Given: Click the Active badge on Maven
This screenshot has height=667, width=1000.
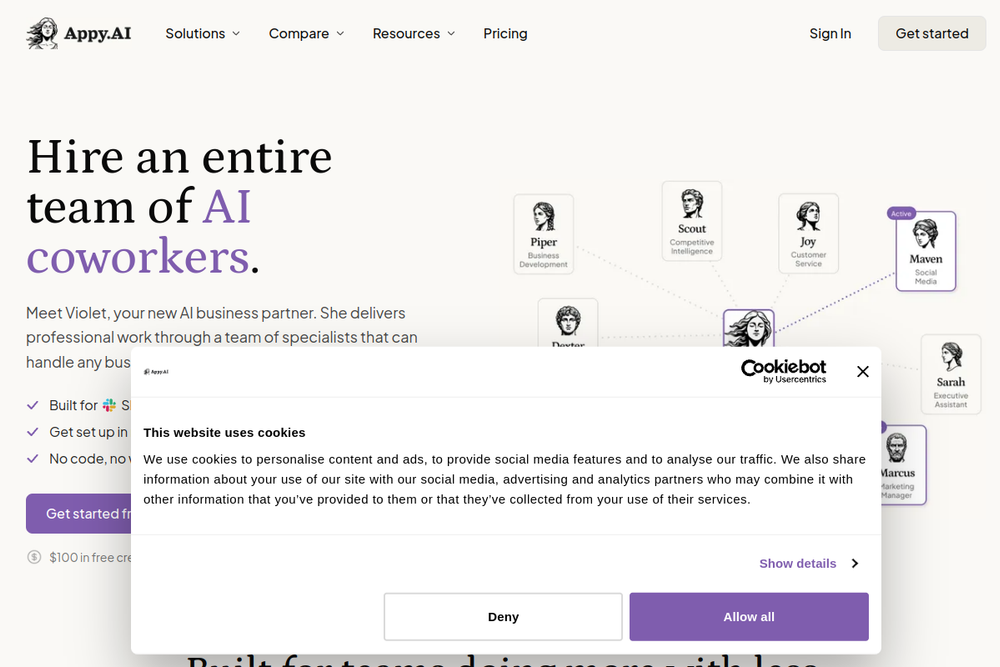Looking at the screenshot, I should 901,214.
